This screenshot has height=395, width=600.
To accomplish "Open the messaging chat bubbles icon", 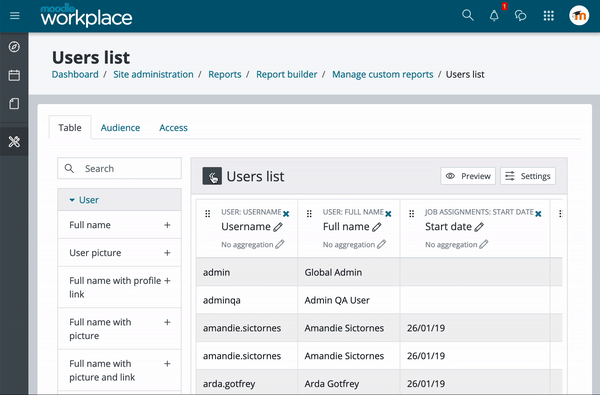I will (x=520, y=16).
